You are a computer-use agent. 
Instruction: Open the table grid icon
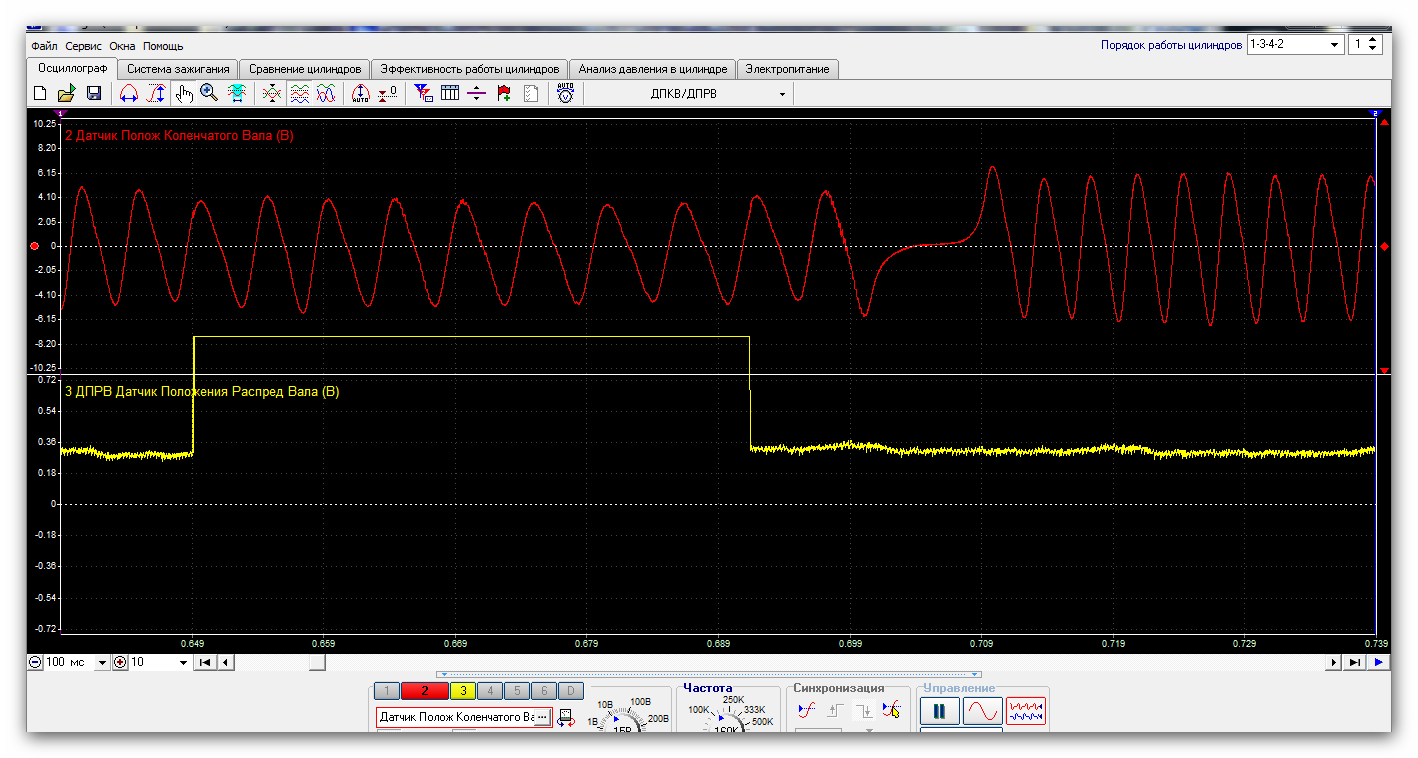click(x=450, y=94)
